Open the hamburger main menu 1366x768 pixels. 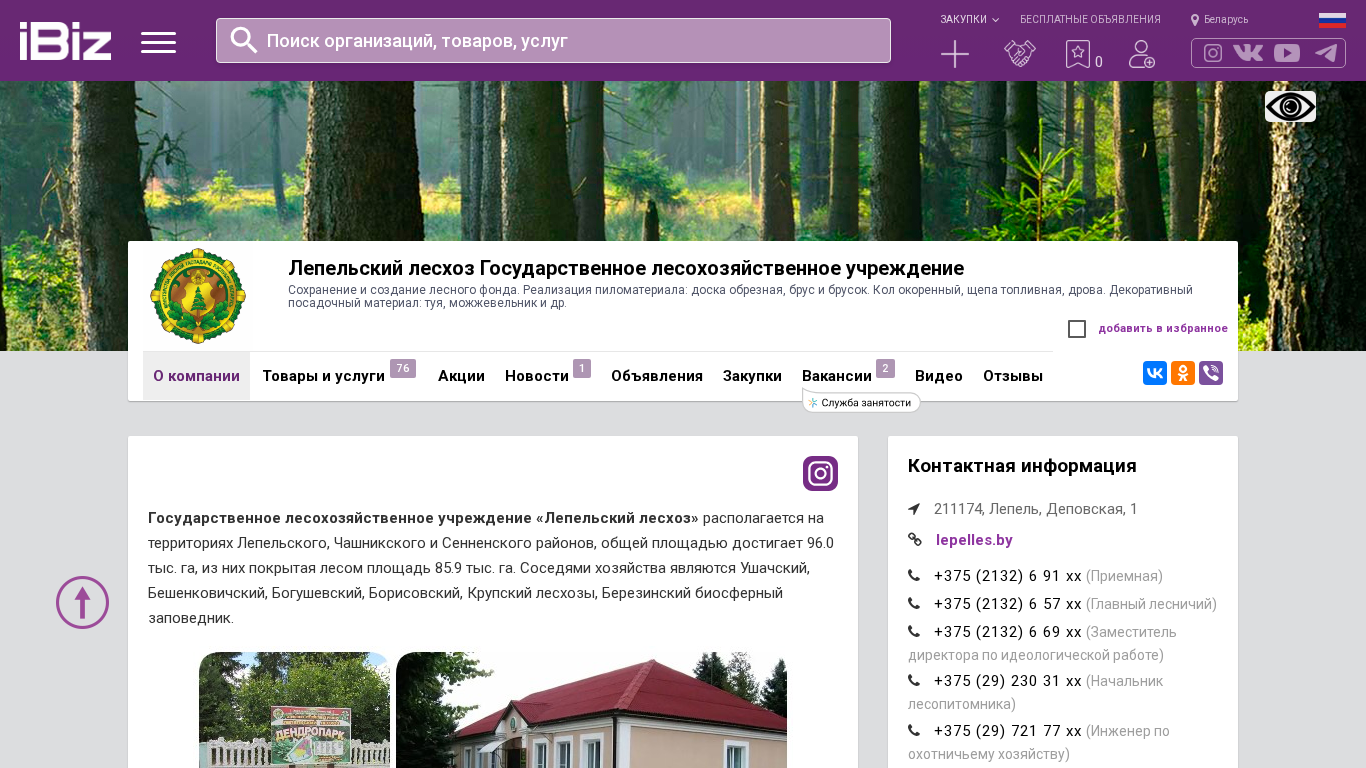tap(158, 42)
